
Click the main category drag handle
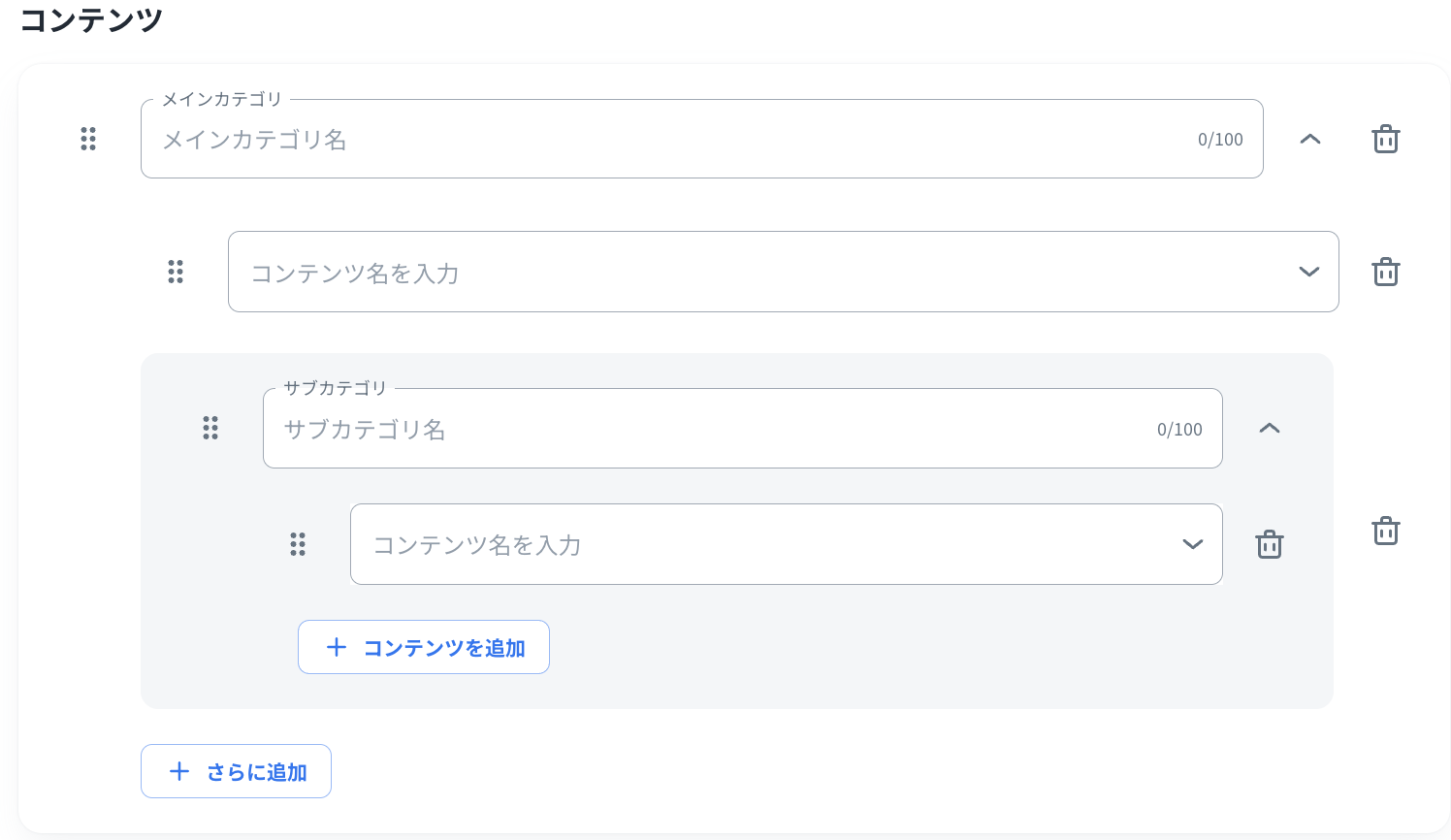tap(88, 139)
